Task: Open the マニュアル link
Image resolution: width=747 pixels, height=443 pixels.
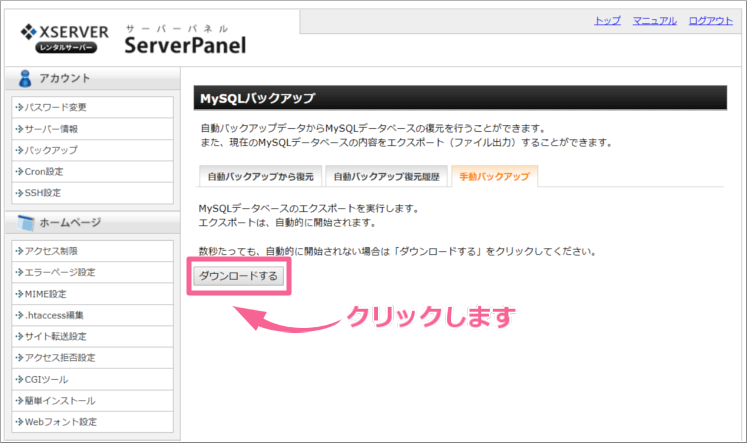Action: click(655, 20)
